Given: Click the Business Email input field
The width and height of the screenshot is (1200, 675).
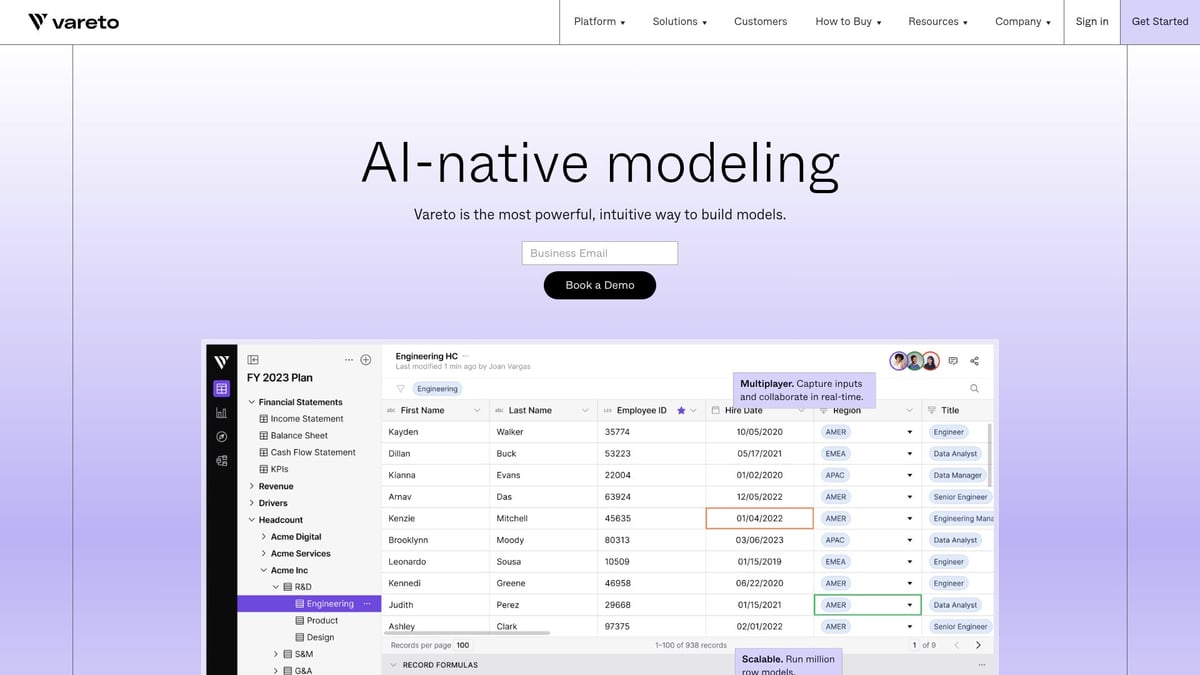Looking at the screenshot, I should click(x=600, y=253).
